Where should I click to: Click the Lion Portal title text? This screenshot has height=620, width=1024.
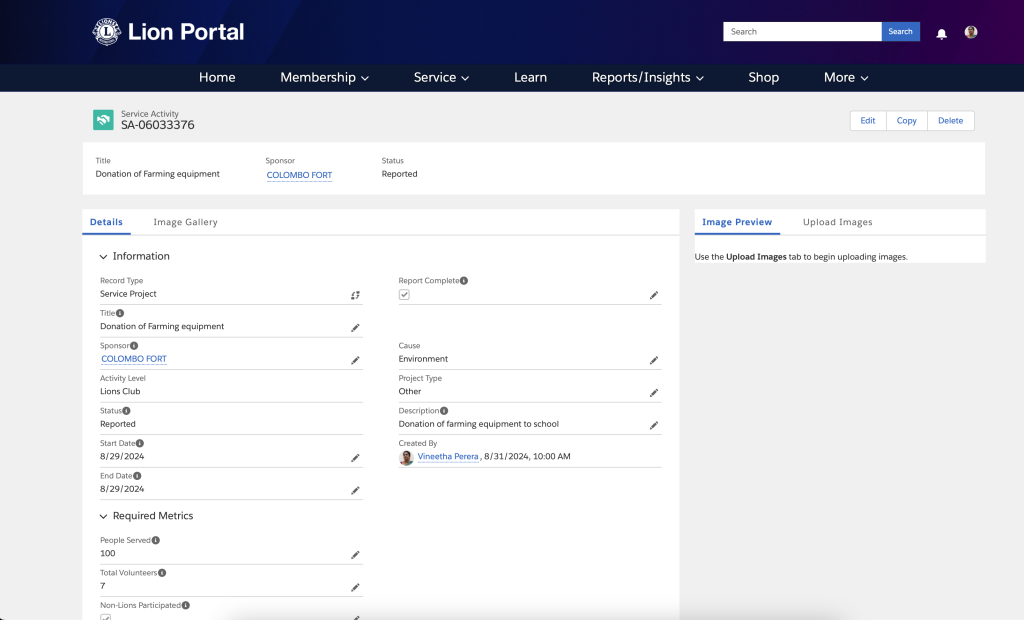tap(186, 32)
